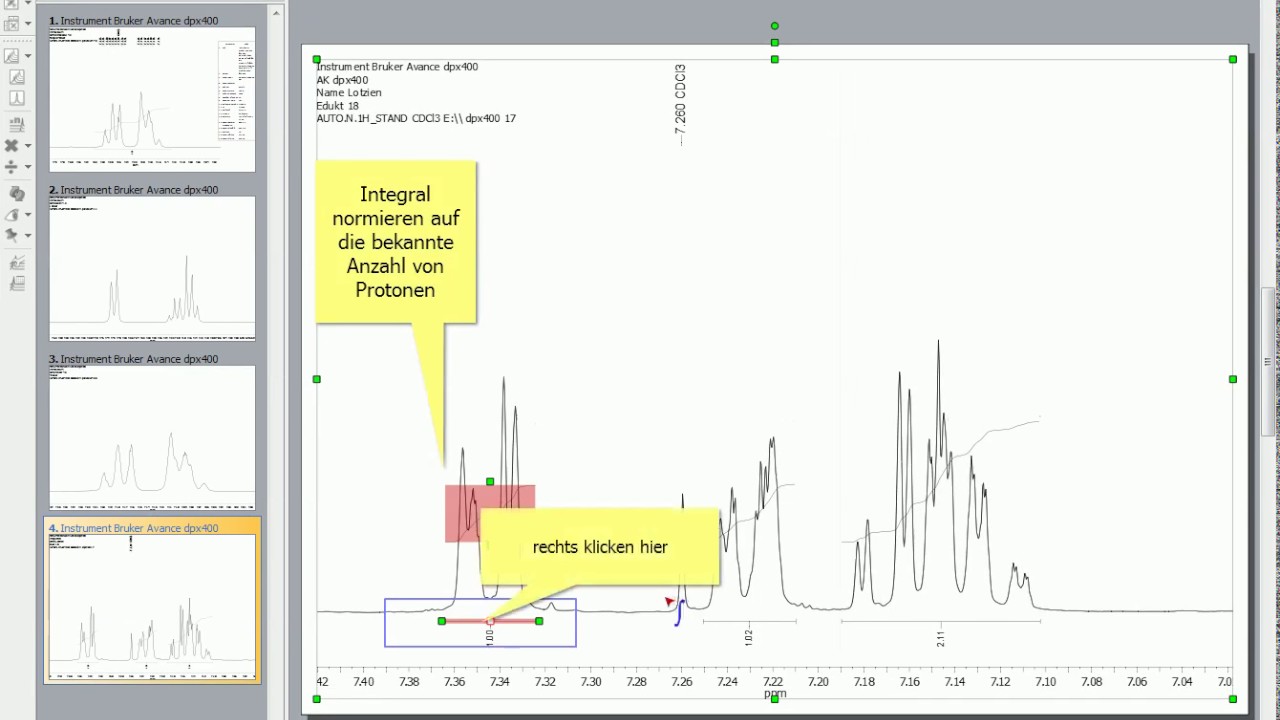1280x720 pixels.
Task: Click the top-center green resize handle of the spectrum
Action: (x=775, y=59)
